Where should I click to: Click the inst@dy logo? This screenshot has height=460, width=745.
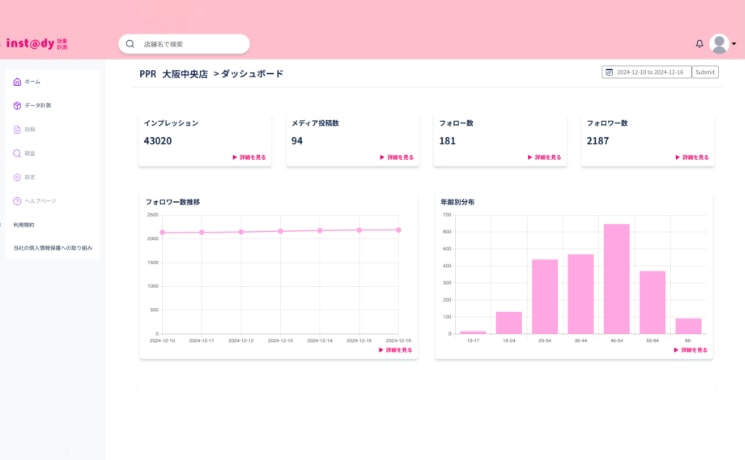coord(36,44)
